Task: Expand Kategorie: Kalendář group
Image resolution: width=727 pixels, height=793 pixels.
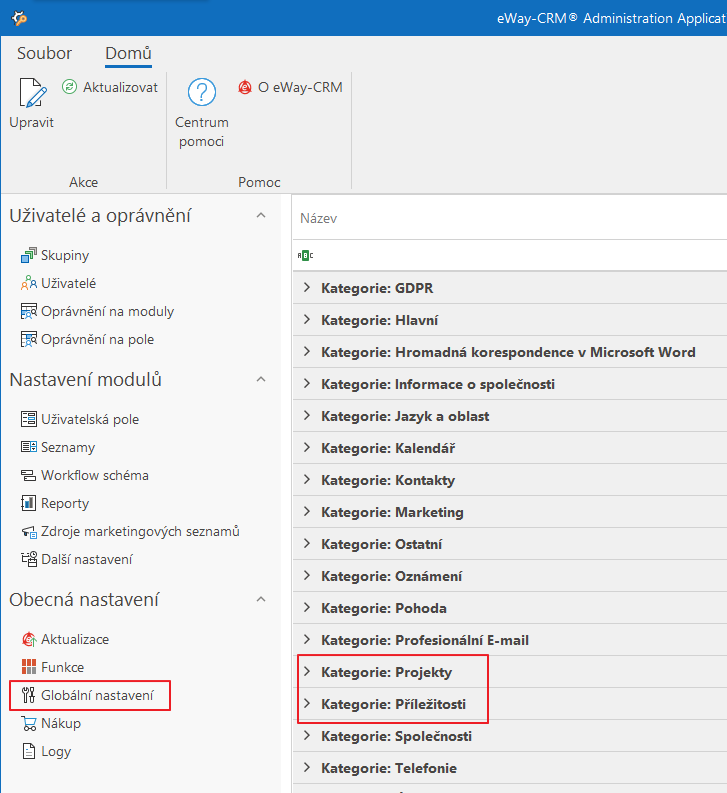Action: [307, 448]
